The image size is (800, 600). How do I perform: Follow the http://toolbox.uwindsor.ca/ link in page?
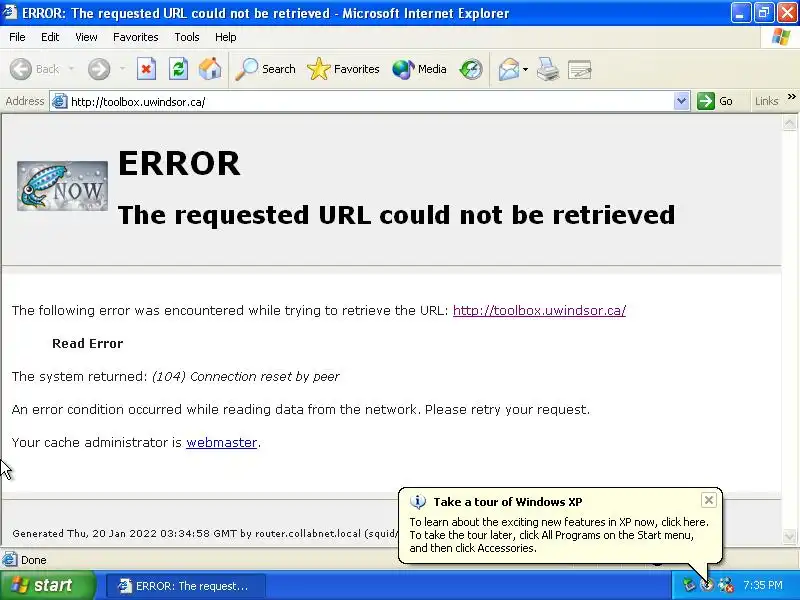539,310
